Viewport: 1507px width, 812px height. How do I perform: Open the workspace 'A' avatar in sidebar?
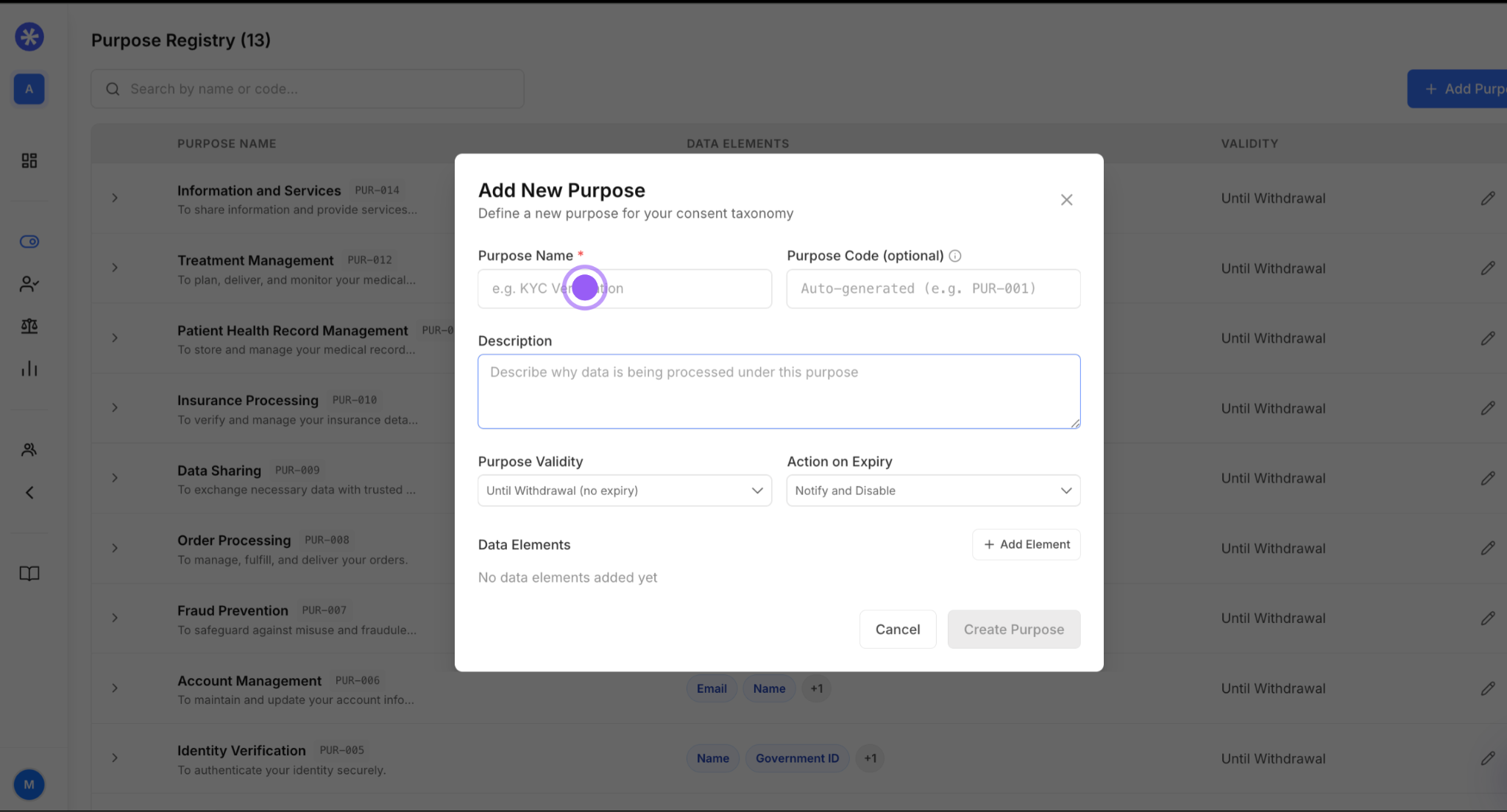[29, 89]
